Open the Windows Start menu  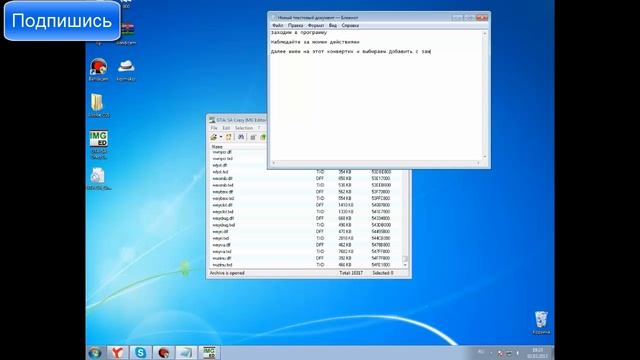coord(96,353)
